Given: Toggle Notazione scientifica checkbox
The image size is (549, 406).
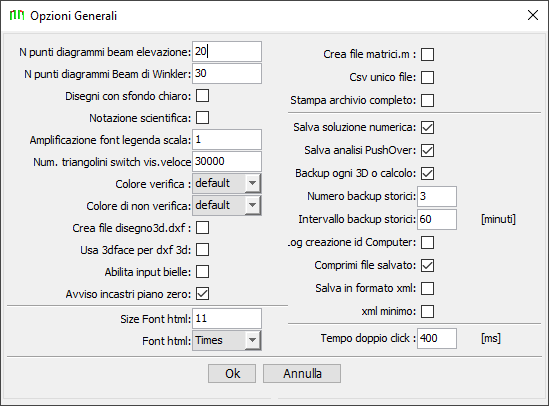Looking at the screenshot, I should (202, 118).
